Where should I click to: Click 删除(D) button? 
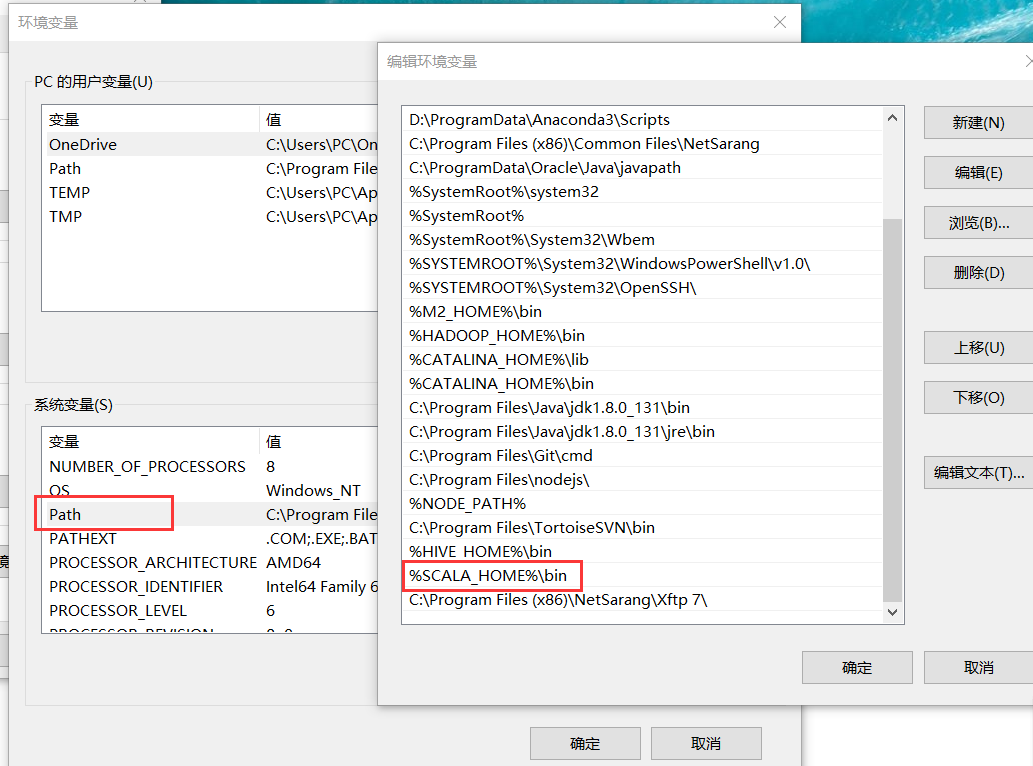click(978, 273)
